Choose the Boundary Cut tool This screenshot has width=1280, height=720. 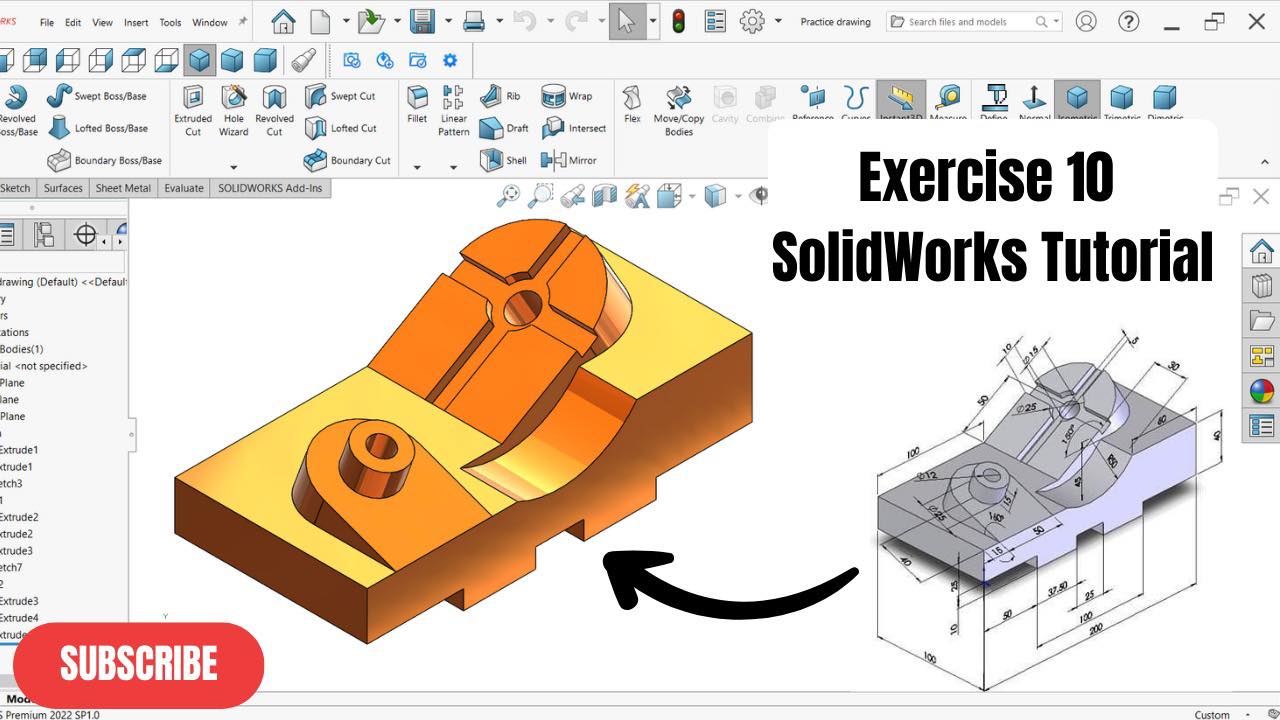pyautogui.click(x=347, y=160)
